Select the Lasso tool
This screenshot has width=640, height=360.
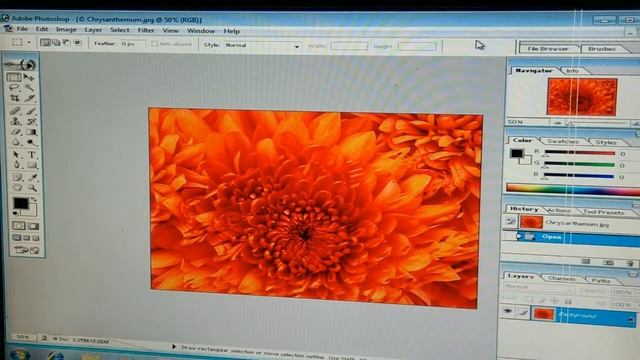click(14, 88)
